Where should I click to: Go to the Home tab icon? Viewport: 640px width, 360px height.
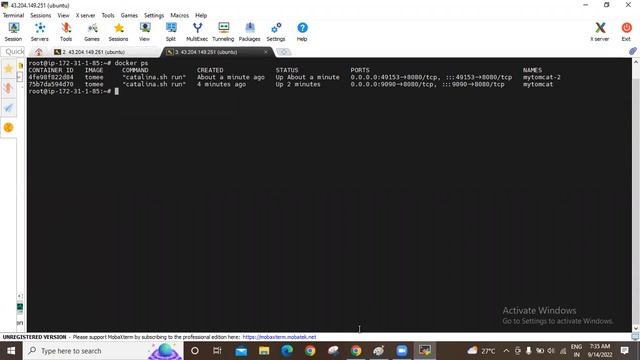[x=39, y=52]
